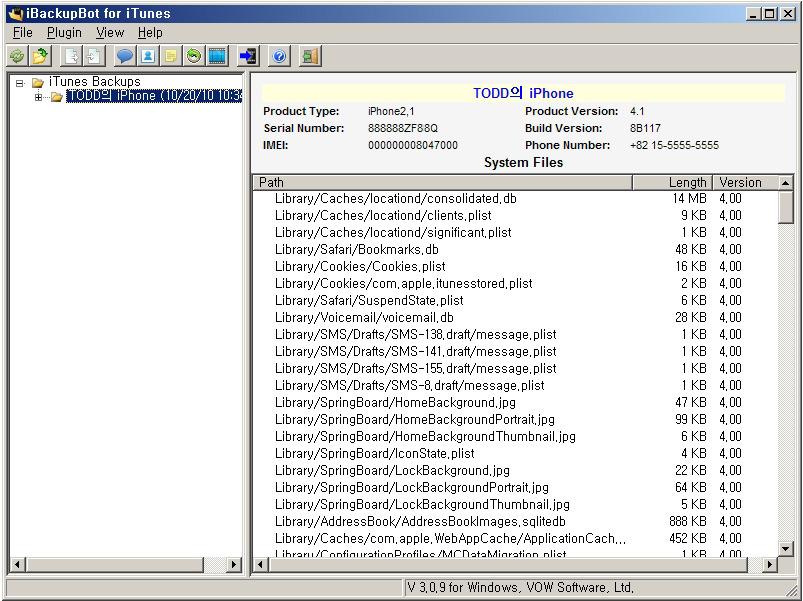The image size is (803, 601).
Task: Sort files by Length column header
Action: coord(672,182)
